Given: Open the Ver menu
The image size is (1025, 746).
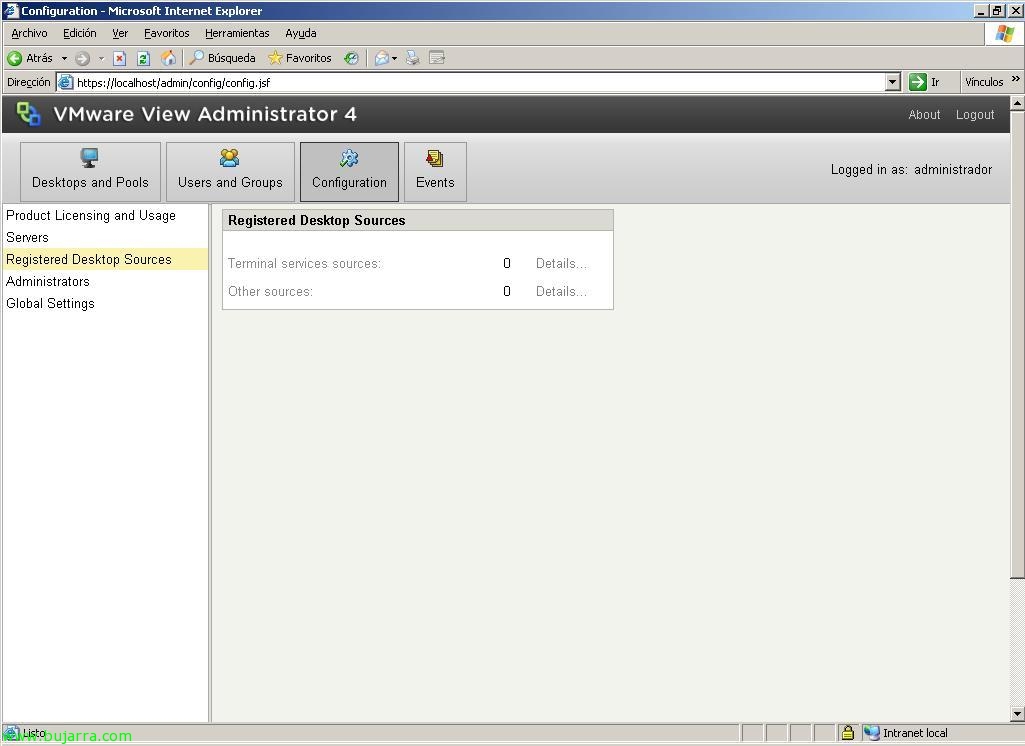Looking at the screenshot, I should point(120,33).
